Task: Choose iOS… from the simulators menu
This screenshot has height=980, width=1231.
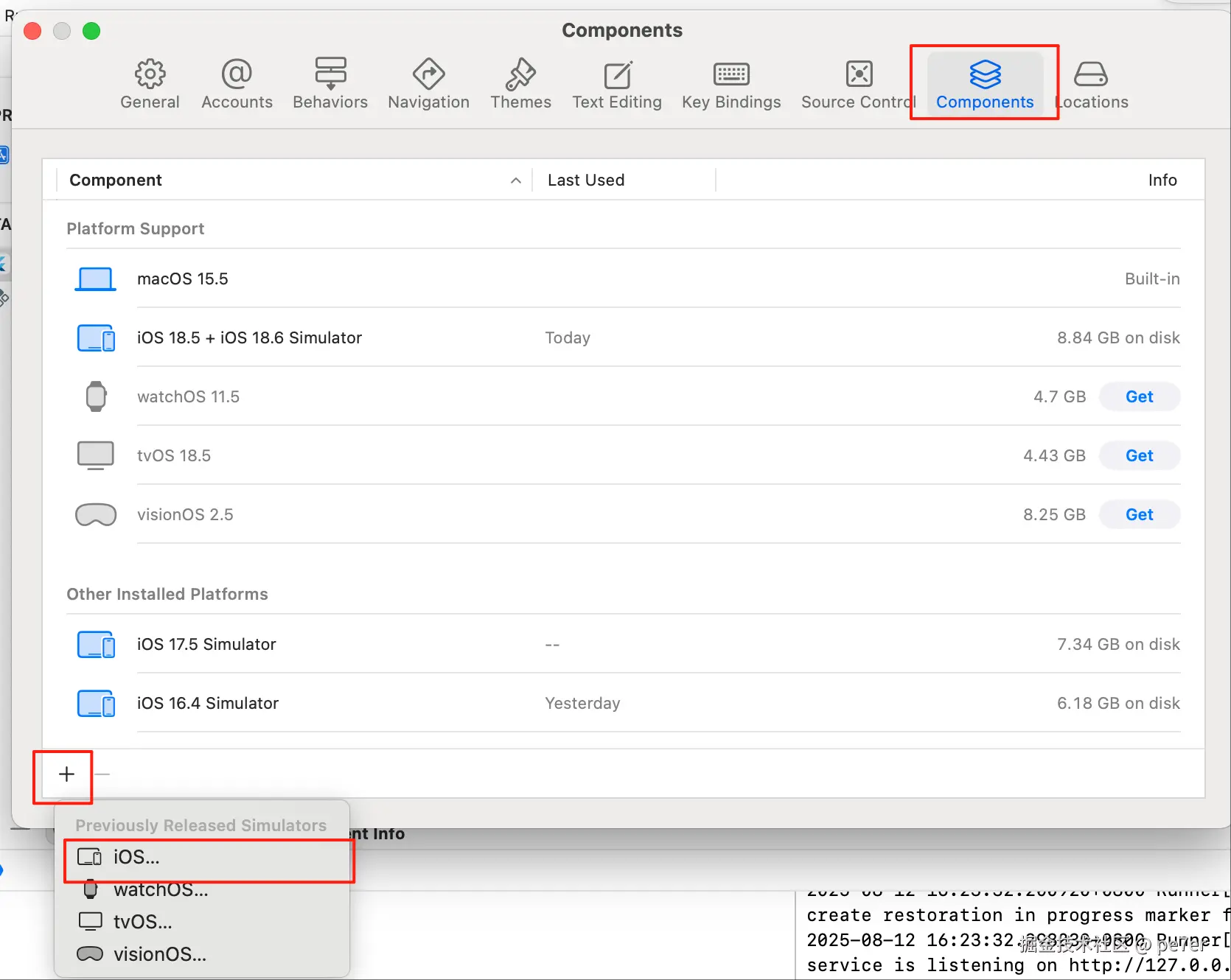Action: [x=202, y=857]
